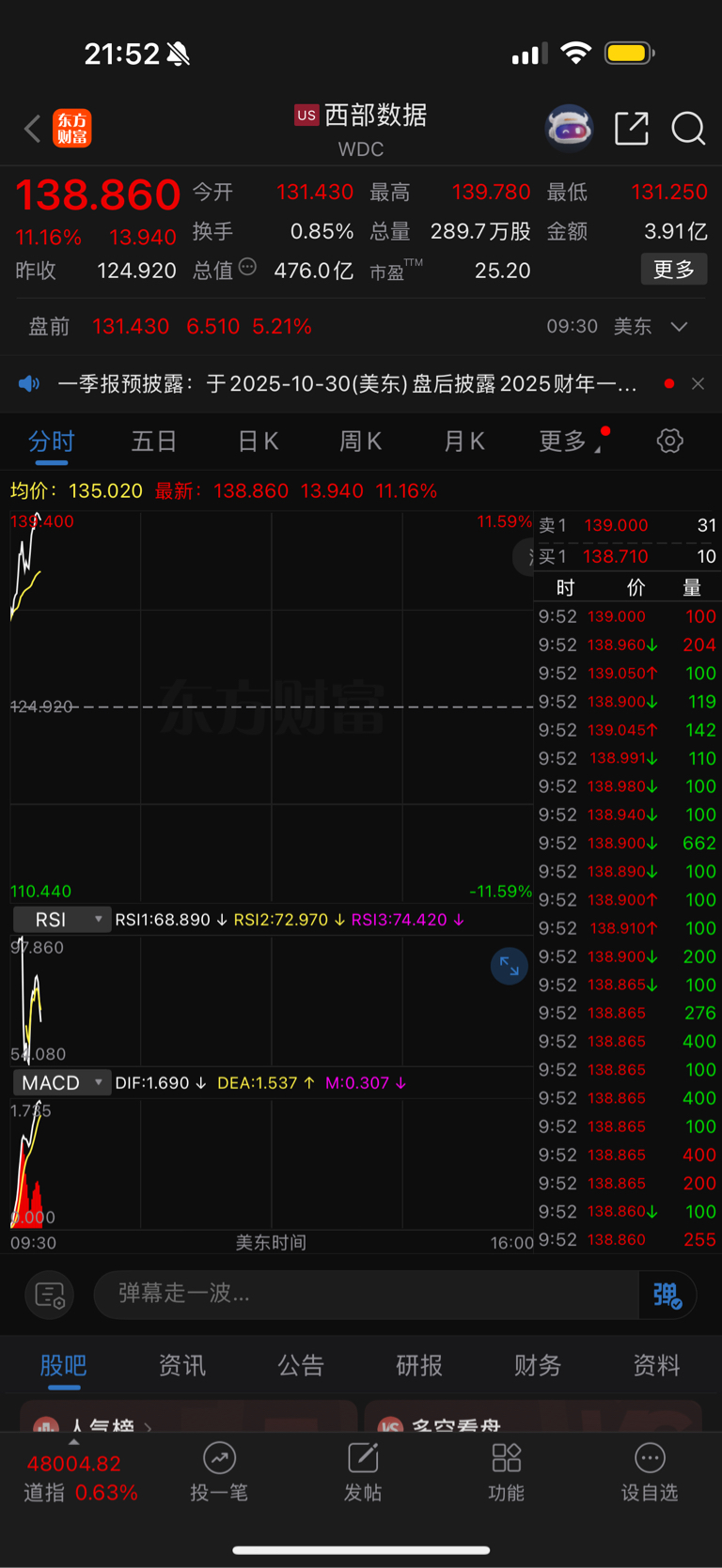
Task: Open the RSI indicator dropdown
Action: [62, 920]
